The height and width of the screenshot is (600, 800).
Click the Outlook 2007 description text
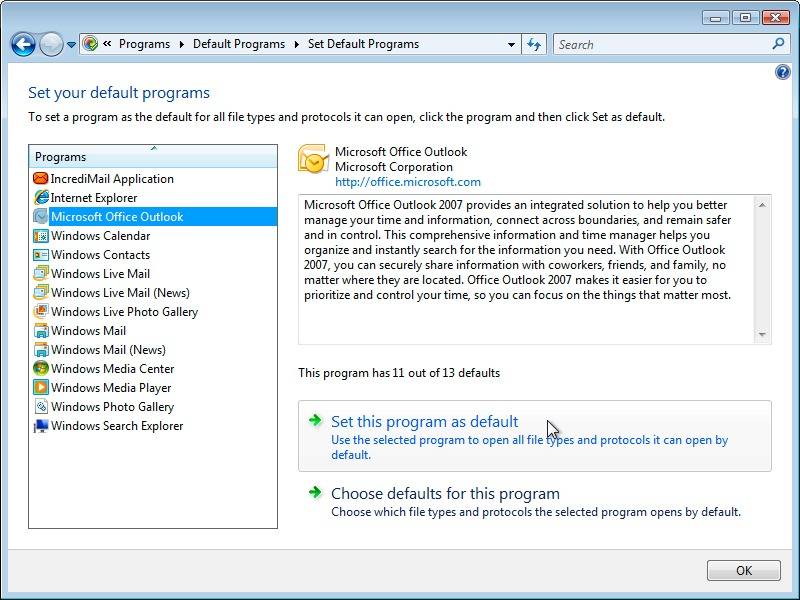[x=517, y=250]
